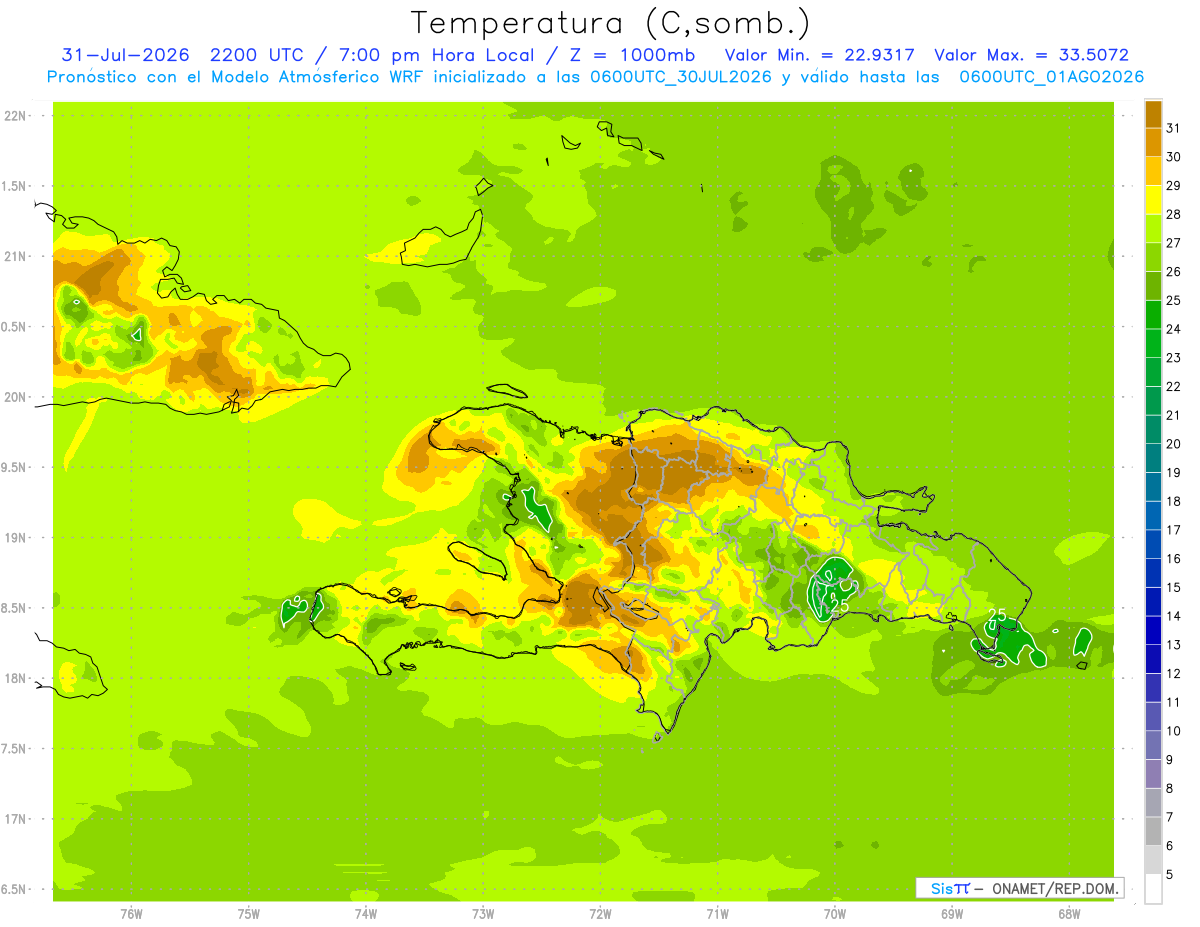The width and height of the screenshot is (1200, 927).
Task: Pick the legend band between 24 and 25
Action: [1153, 315]
